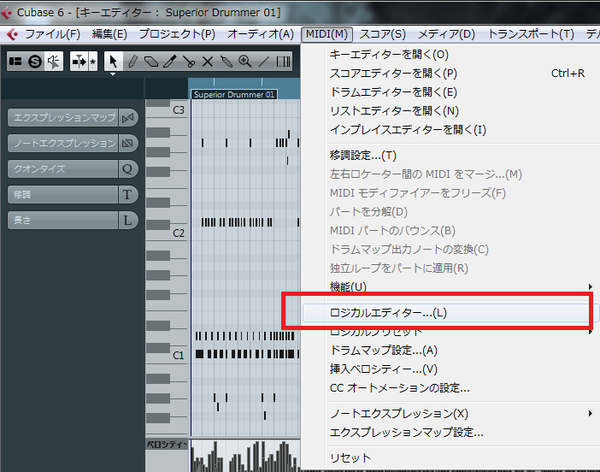Open the メディア(D) menu
Image resolution: width=600 pixels, height=472 pixels.
(x=446, y=34)
